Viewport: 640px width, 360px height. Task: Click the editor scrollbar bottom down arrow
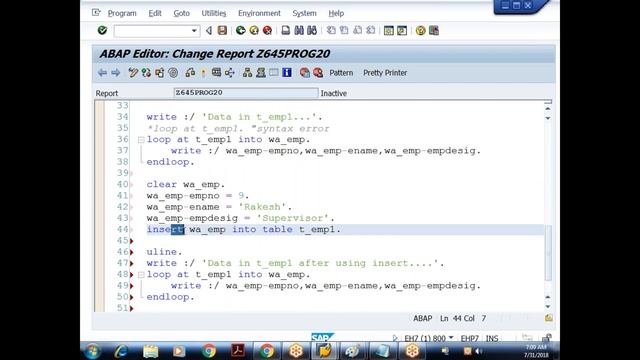[x=548, y=307]
